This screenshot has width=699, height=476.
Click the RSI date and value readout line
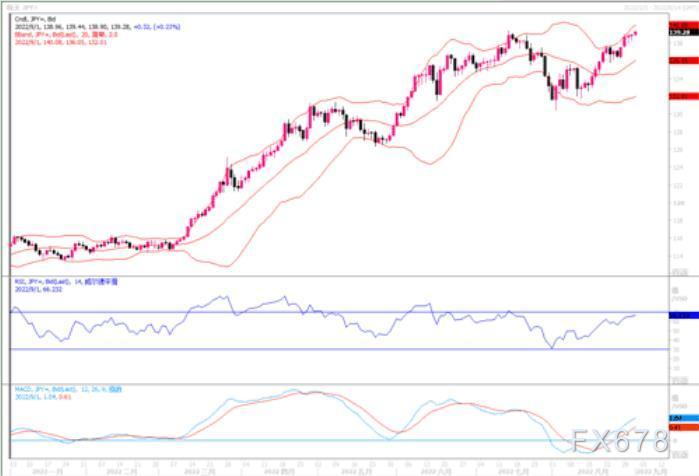click(x=38, y=289)
